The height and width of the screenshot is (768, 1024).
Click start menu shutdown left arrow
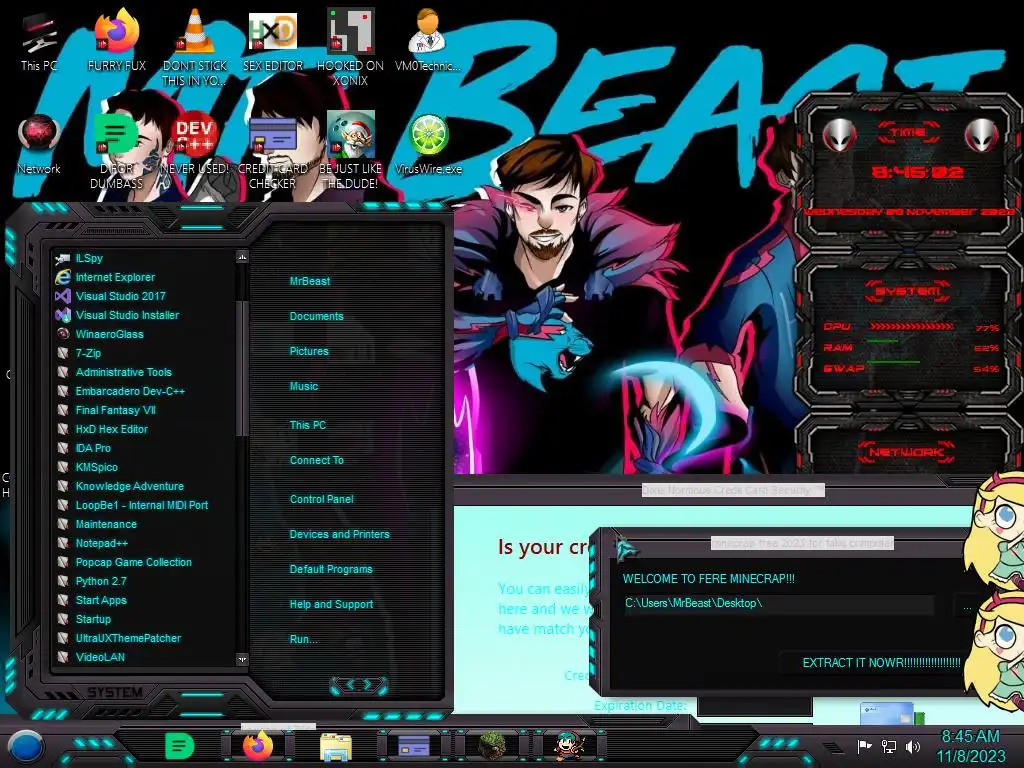pyautogui.click(x=350, y=684)
